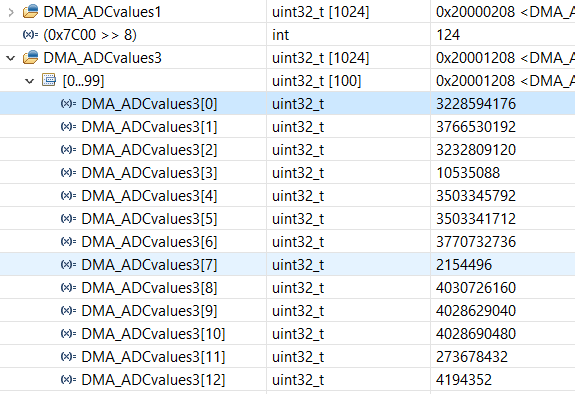
Task: Click variable icon for DMA_ADCvalues3[0]
Action: [68, 103]
